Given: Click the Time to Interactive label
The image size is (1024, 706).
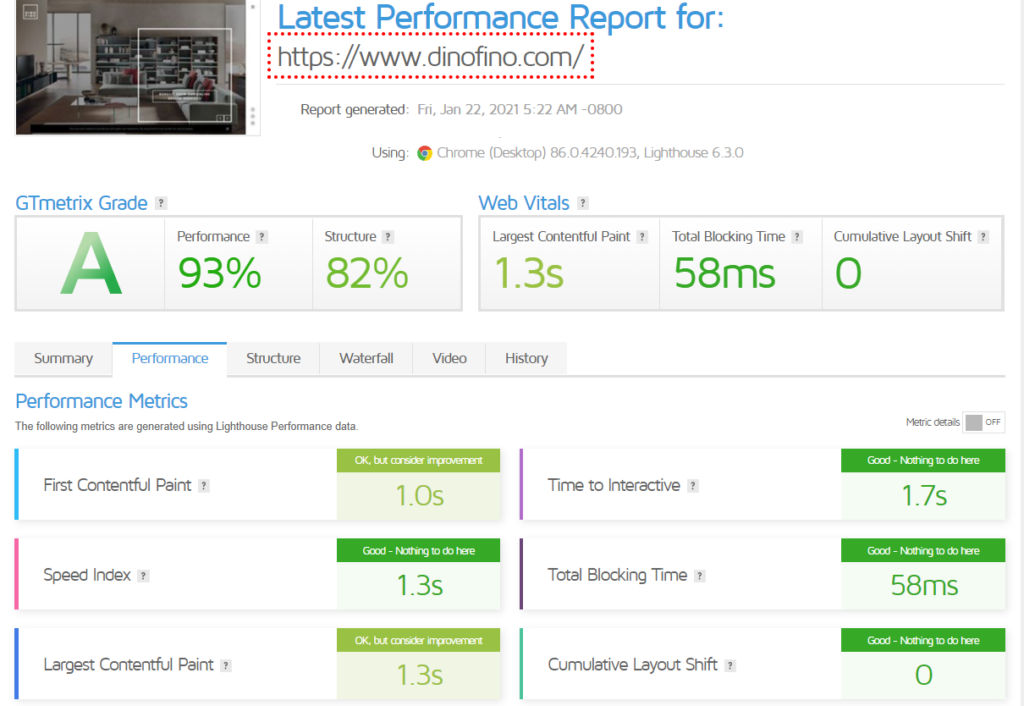Looking at the screenshot, I should point(614,485).
